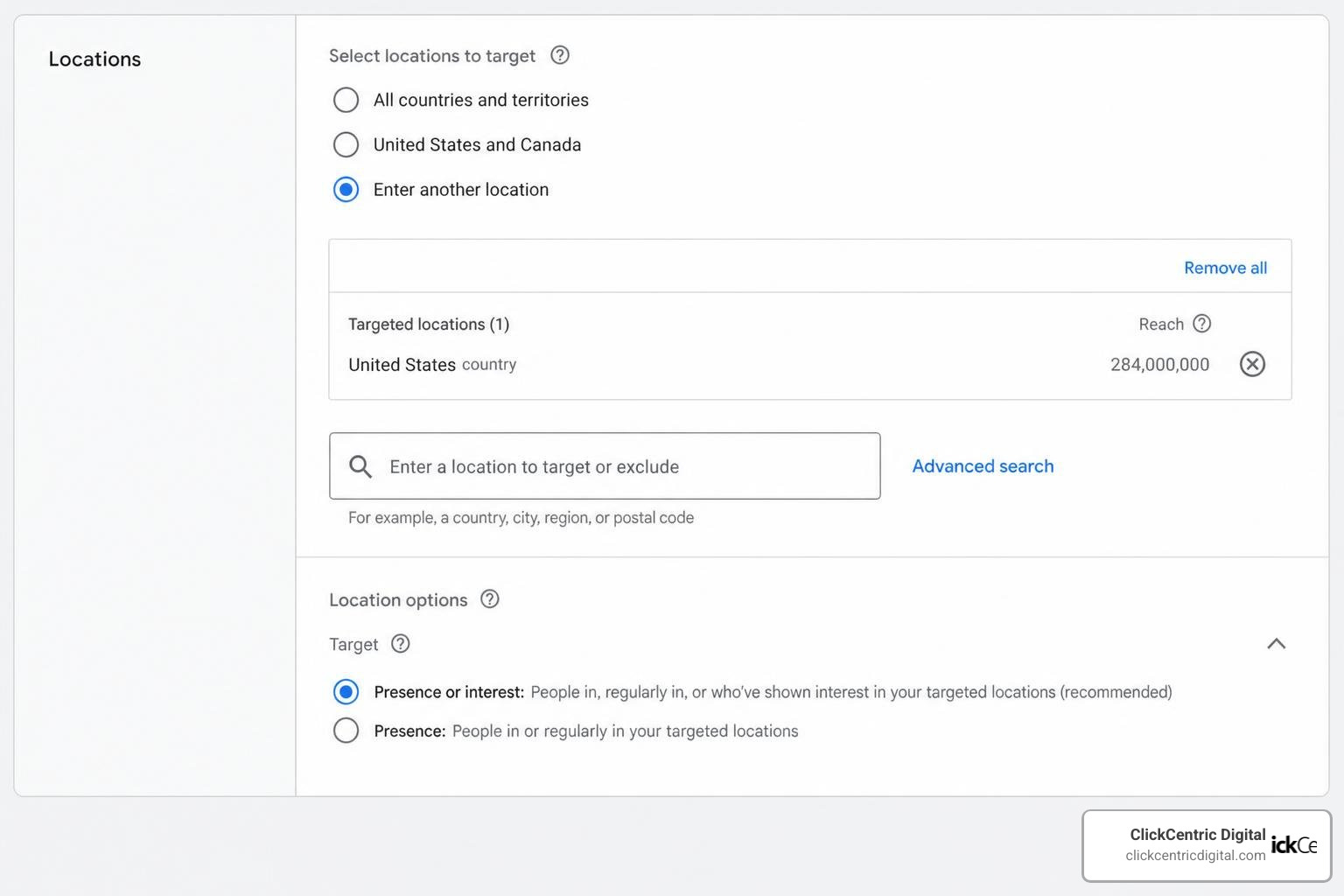Select Presence only targeting option
Image resolution: width=1344 pixels, height=896 pixels.
tap(346, 731)
